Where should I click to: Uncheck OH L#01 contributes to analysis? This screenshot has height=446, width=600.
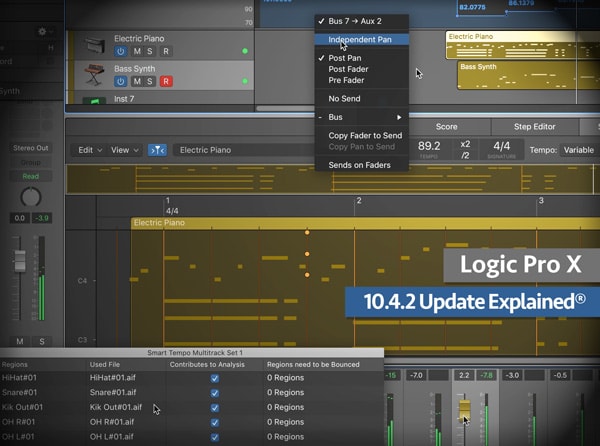pyautogui.click(x=215, y=437)
